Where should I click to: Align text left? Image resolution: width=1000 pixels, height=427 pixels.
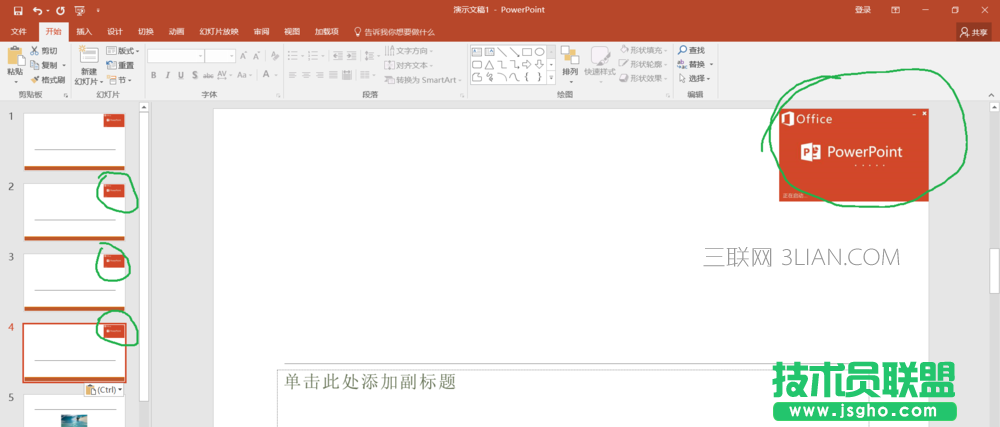(292, 75)
